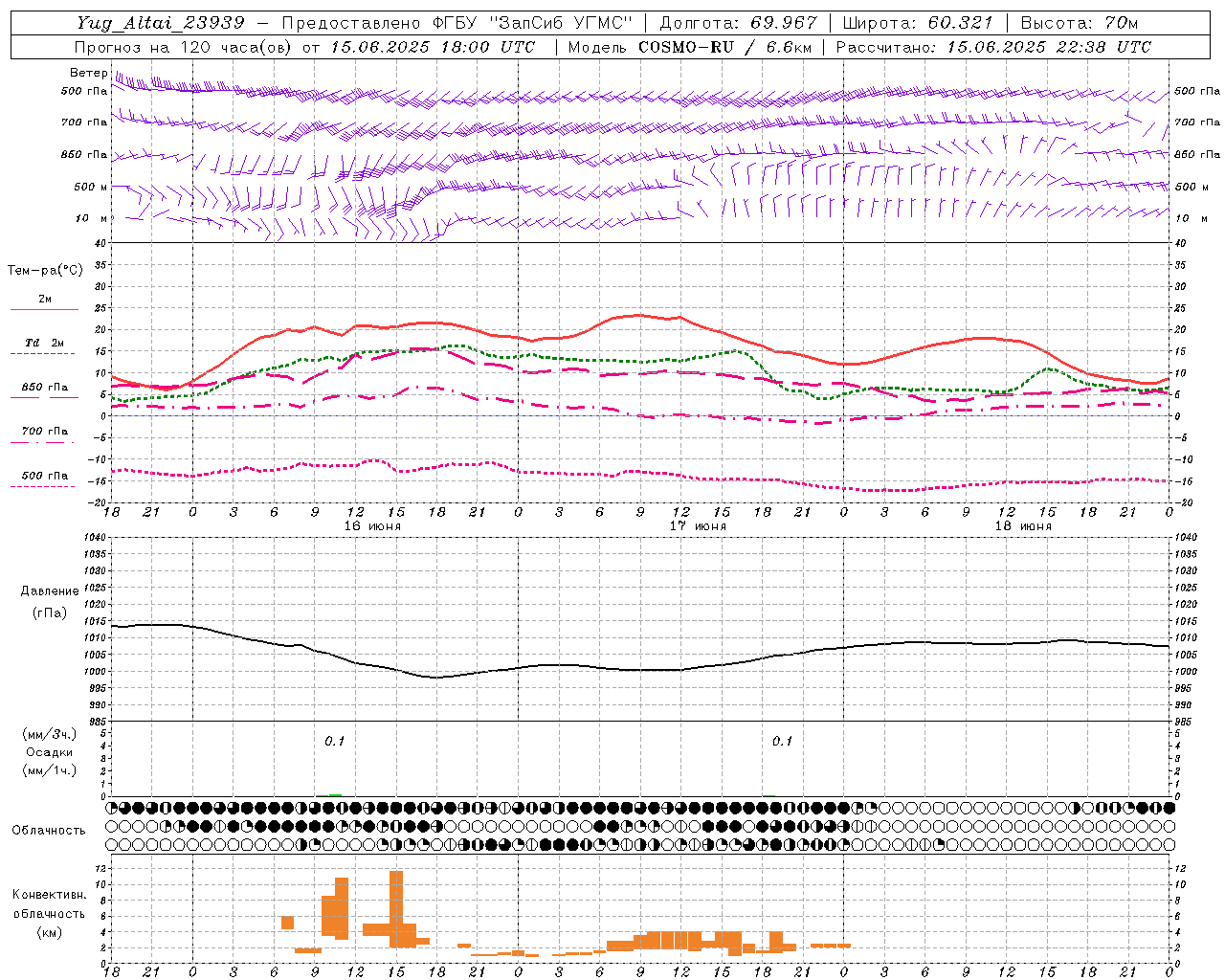
Task: Click the Давление pressure panel label
Action: pyautogui.click(x=50, y=591)
